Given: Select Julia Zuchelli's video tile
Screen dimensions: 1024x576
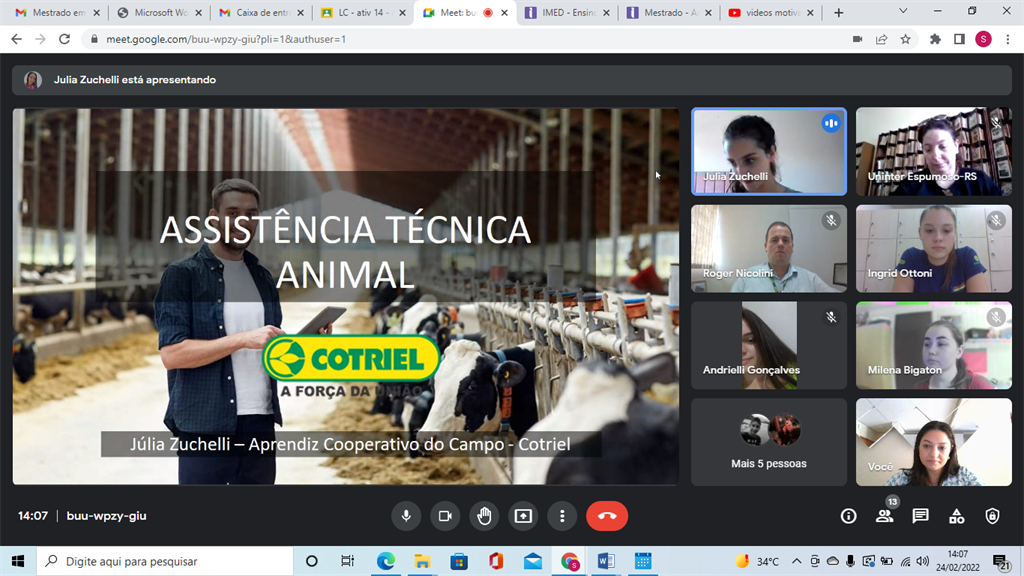Looking at the screenshot, I should pyautogui.click(x=769, y=152).
